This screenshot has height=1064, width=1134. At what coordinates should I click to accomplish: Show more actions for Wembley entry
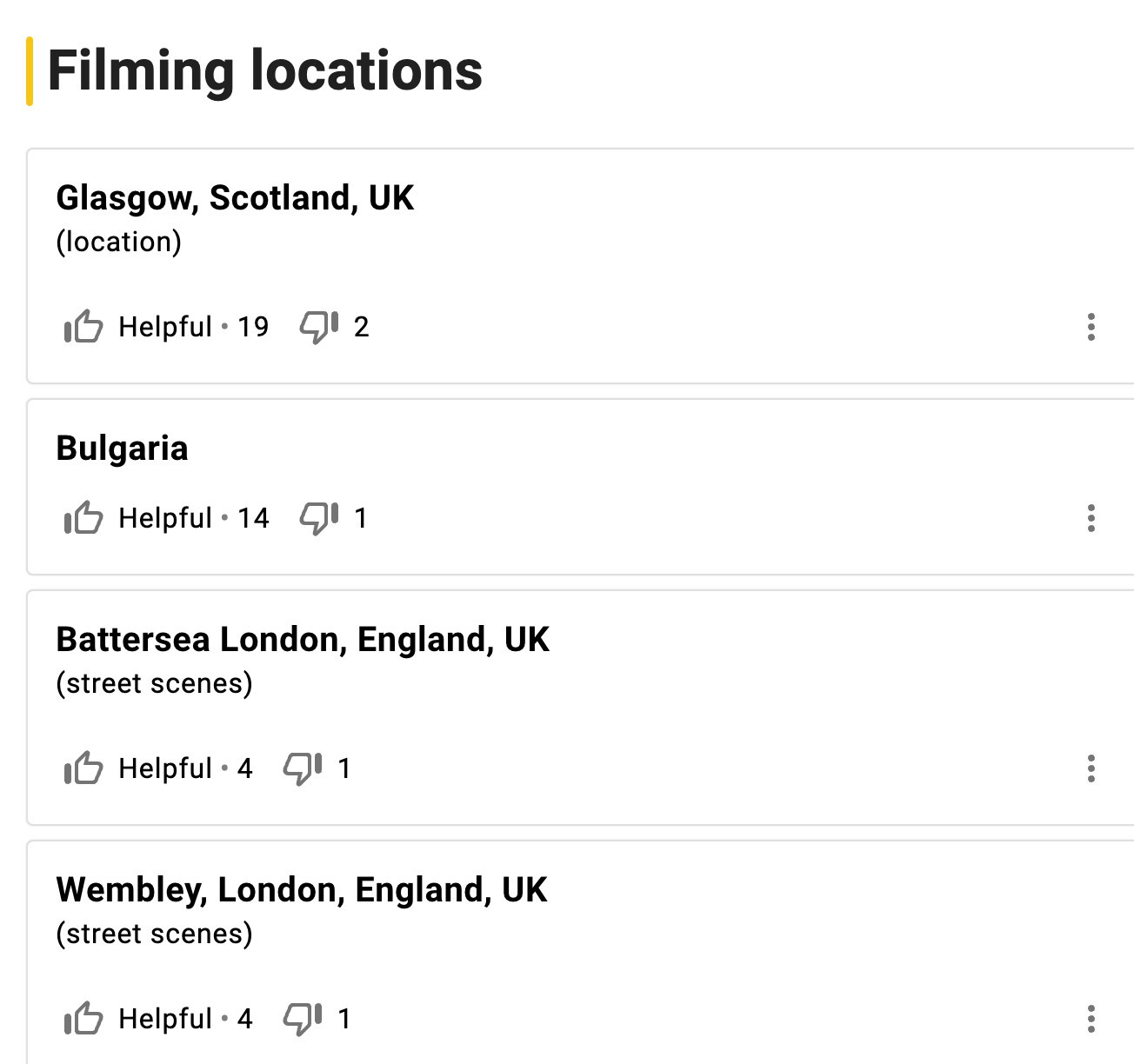(1091, 1019)
